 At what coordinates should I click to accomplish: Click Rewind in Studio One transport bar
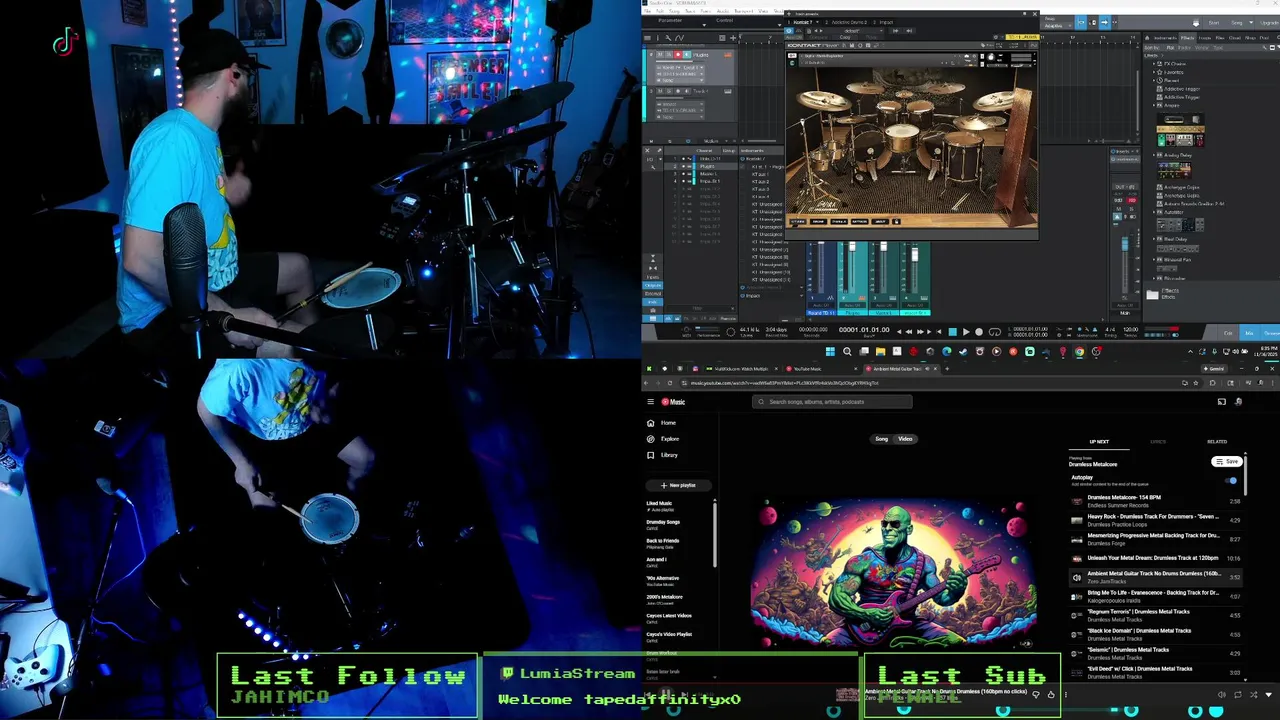click(908, 331)
